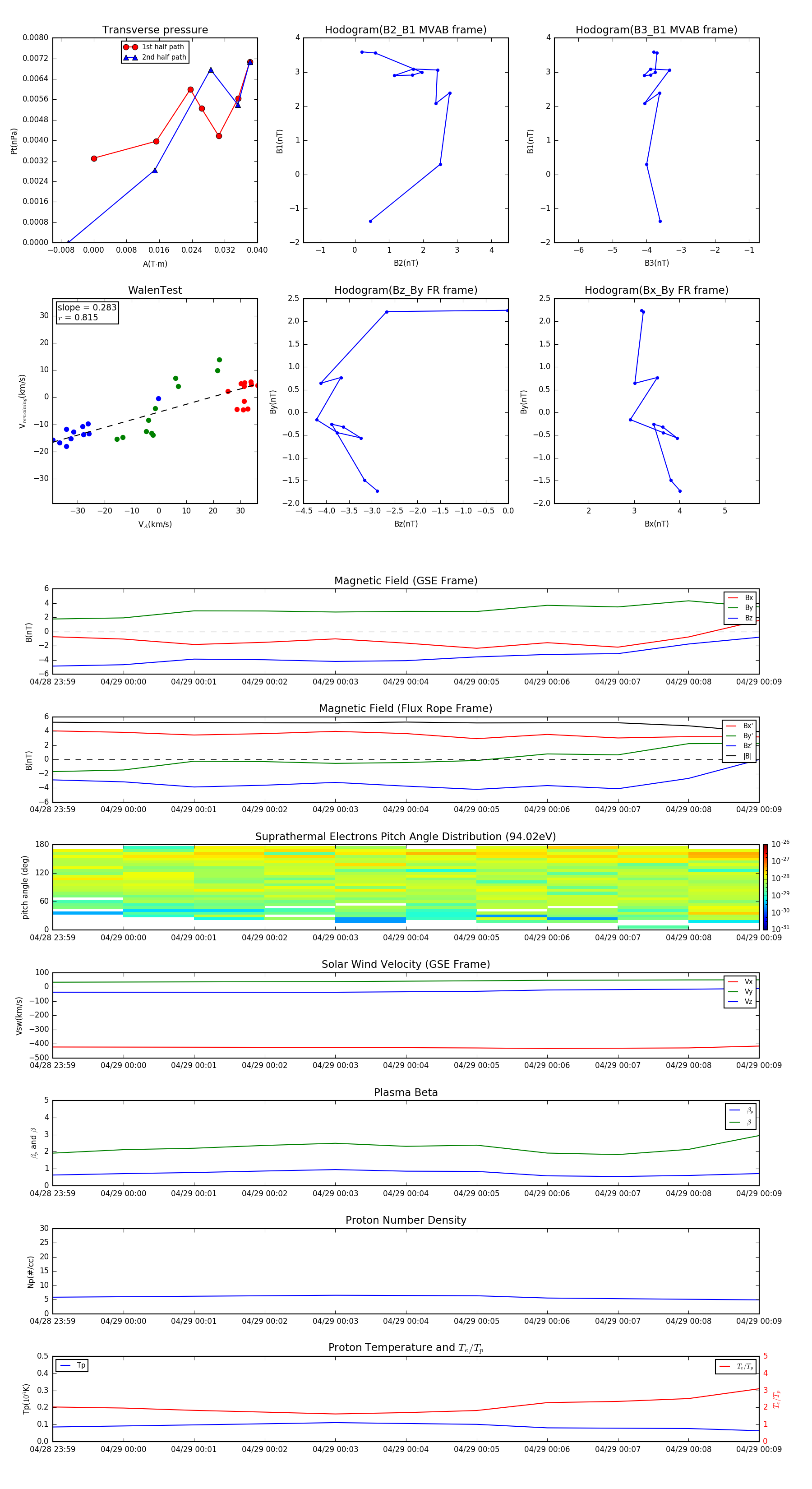
Task: Click the blue triangle at the pressure peak
Action: pyautogui.click(x=211, y=70)
